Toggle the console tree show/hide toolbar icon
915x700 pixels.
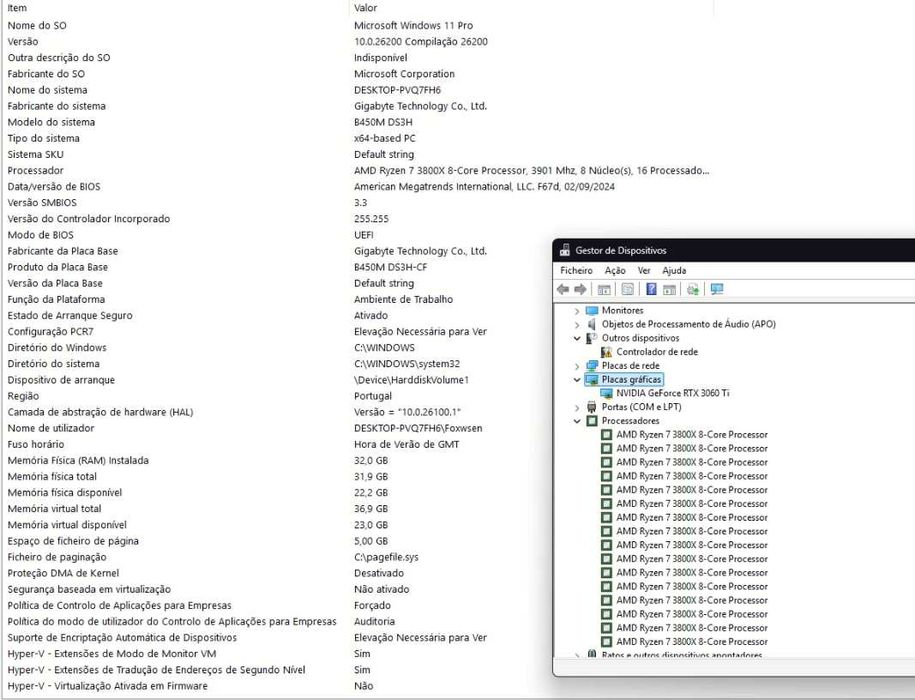(x=604, y=289)
